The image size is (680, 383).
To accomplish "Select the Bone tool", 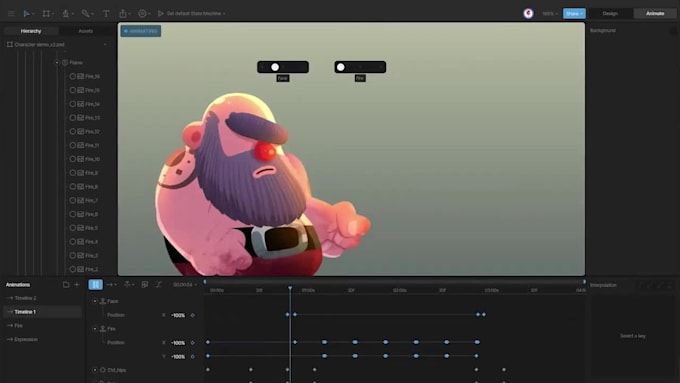I will (85, 13).
